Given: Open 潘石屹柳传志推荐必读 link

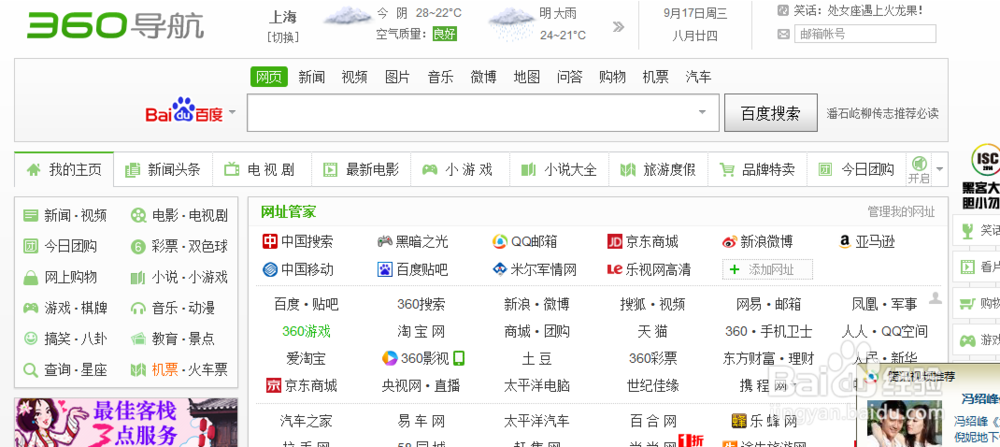Looking at the screenshot, I should point(883,114).
